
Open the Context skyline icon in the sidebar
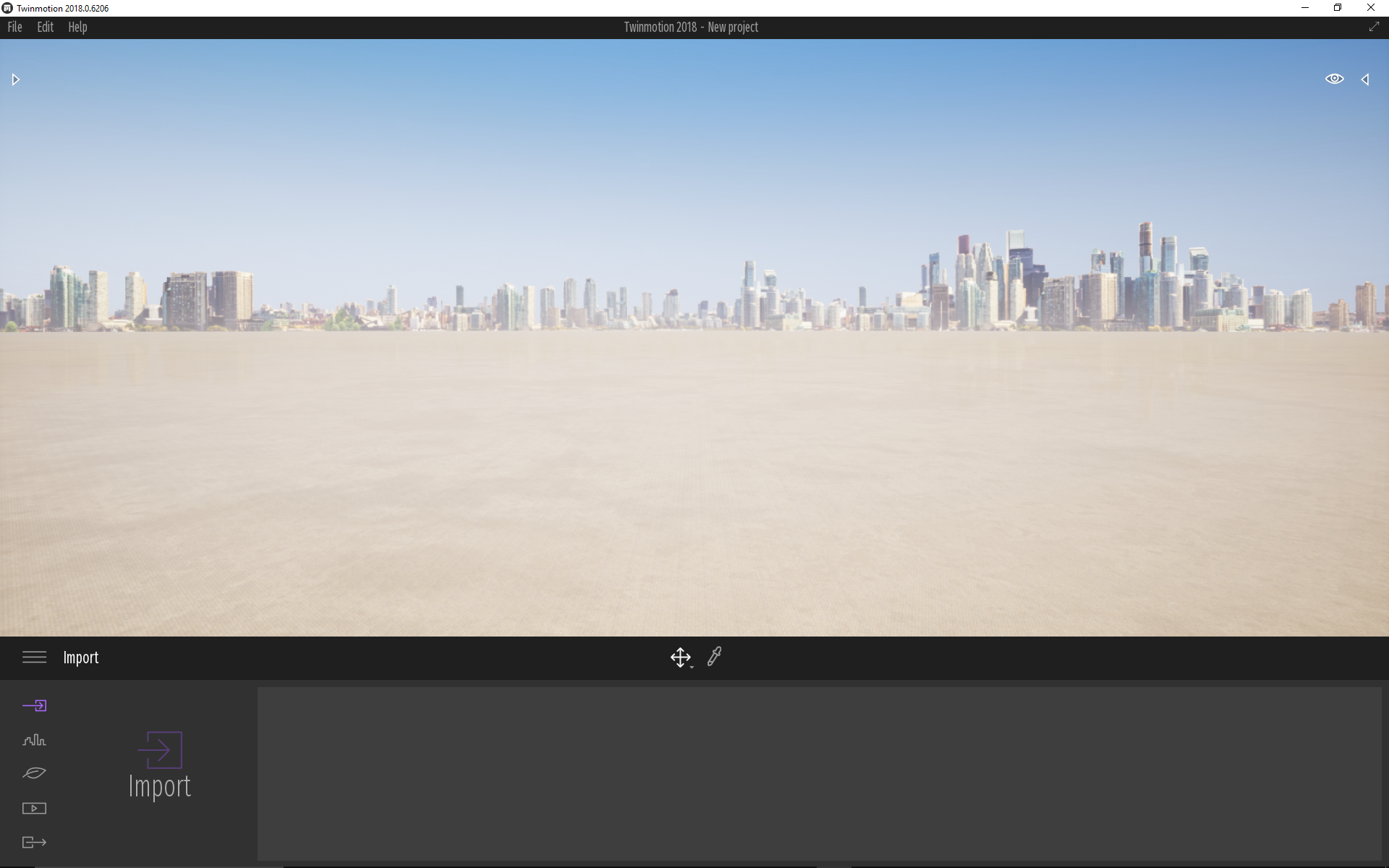pyautogui.click(x=34, y=740)
